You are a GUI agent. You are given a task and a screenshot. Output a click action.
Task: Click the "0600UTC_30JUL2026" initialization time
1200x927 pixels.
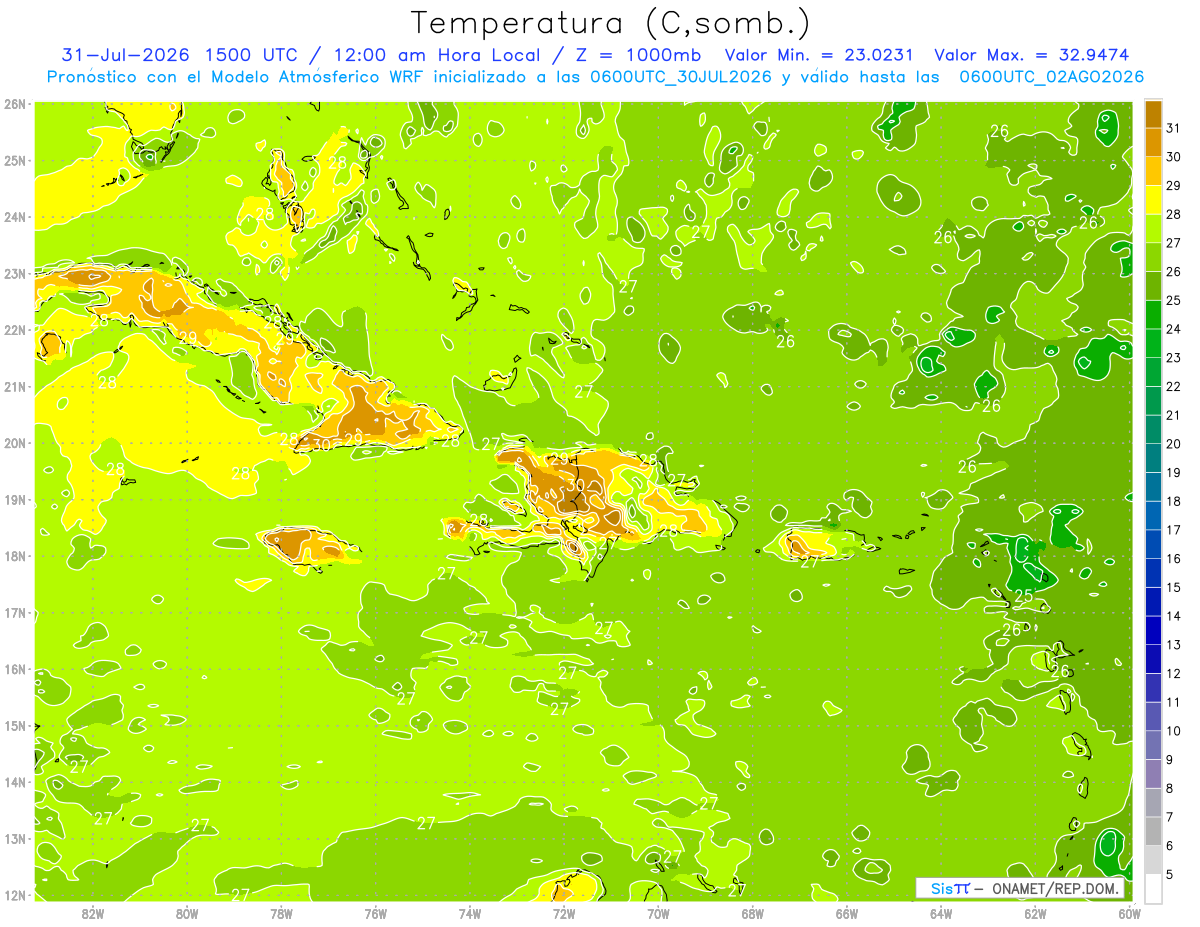click(x=681, y=77)
